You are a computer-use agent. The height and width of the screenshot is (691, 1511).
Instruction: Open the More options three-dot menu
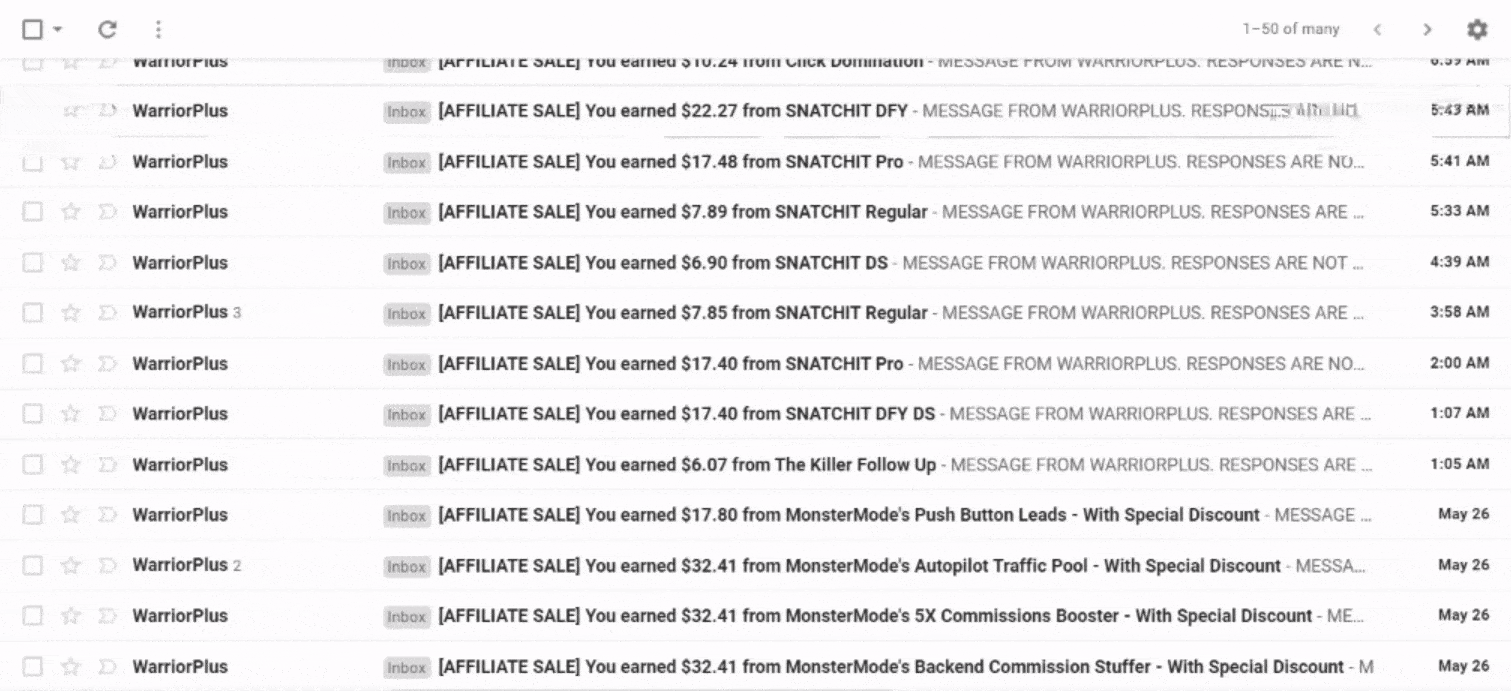(158, 30)
